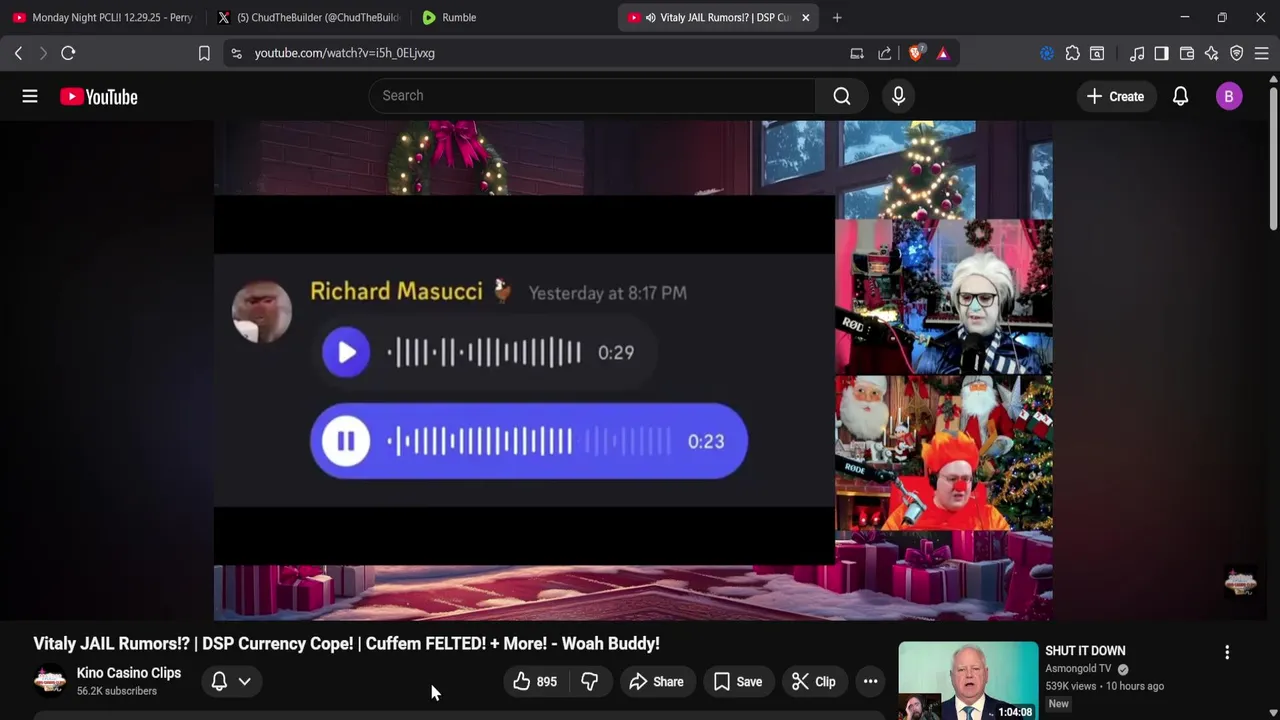
Task: Open the Brave Wallet icon
Action: pyautogui.click(x=1187, y=53)
